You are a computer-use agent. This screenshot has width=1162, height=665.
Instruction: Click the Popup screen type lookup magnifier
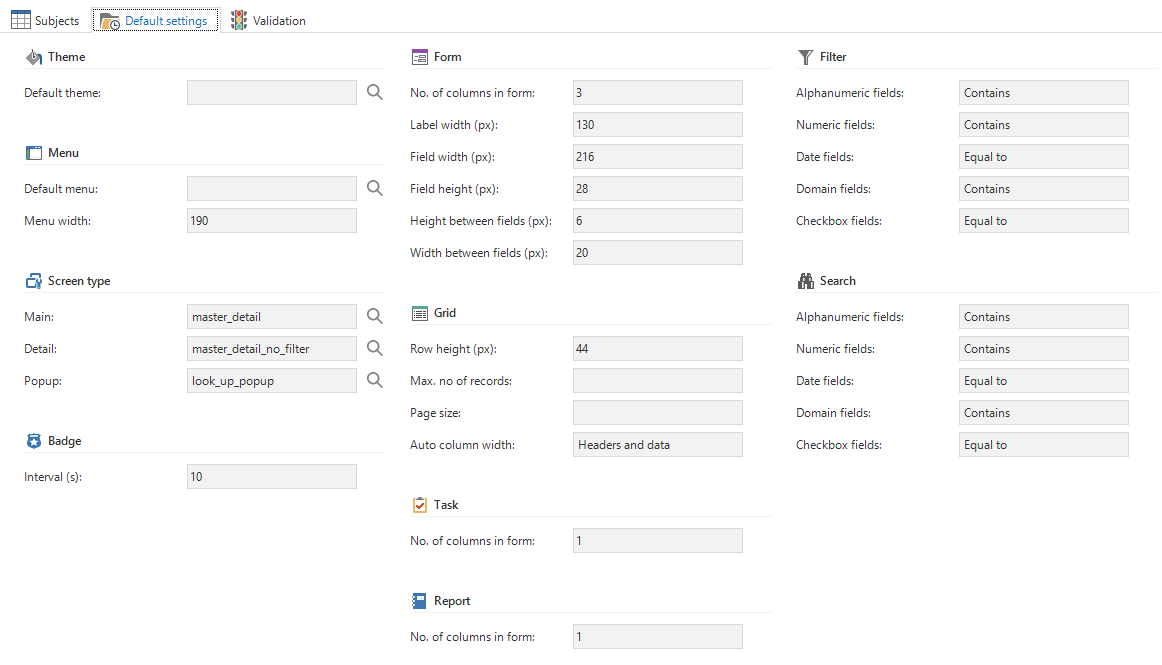(x=374, y=380)
